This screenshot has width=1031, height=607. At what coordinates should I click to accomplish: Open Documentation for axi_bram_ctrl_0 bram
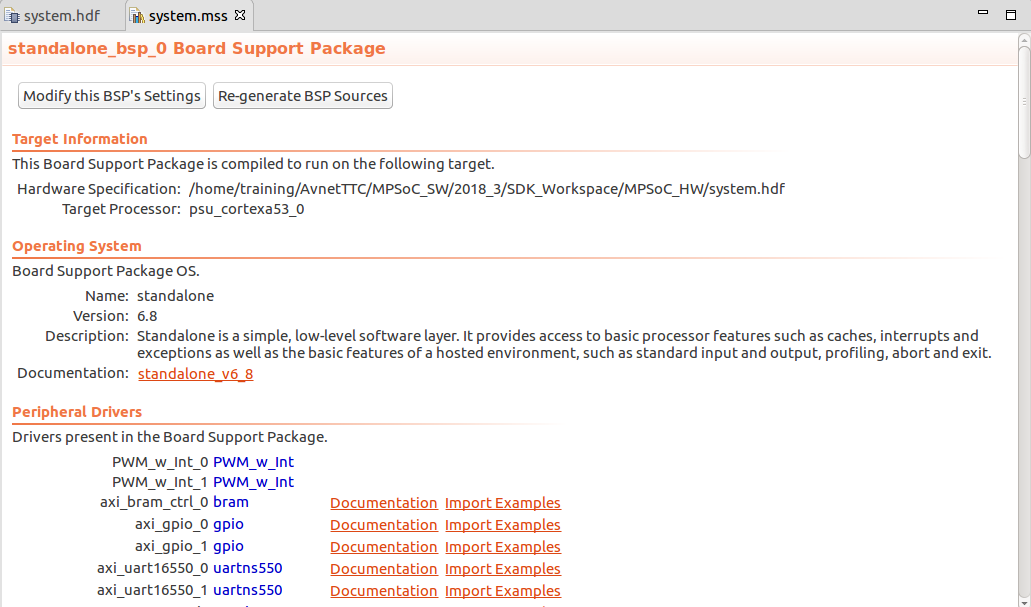(383, 503)
